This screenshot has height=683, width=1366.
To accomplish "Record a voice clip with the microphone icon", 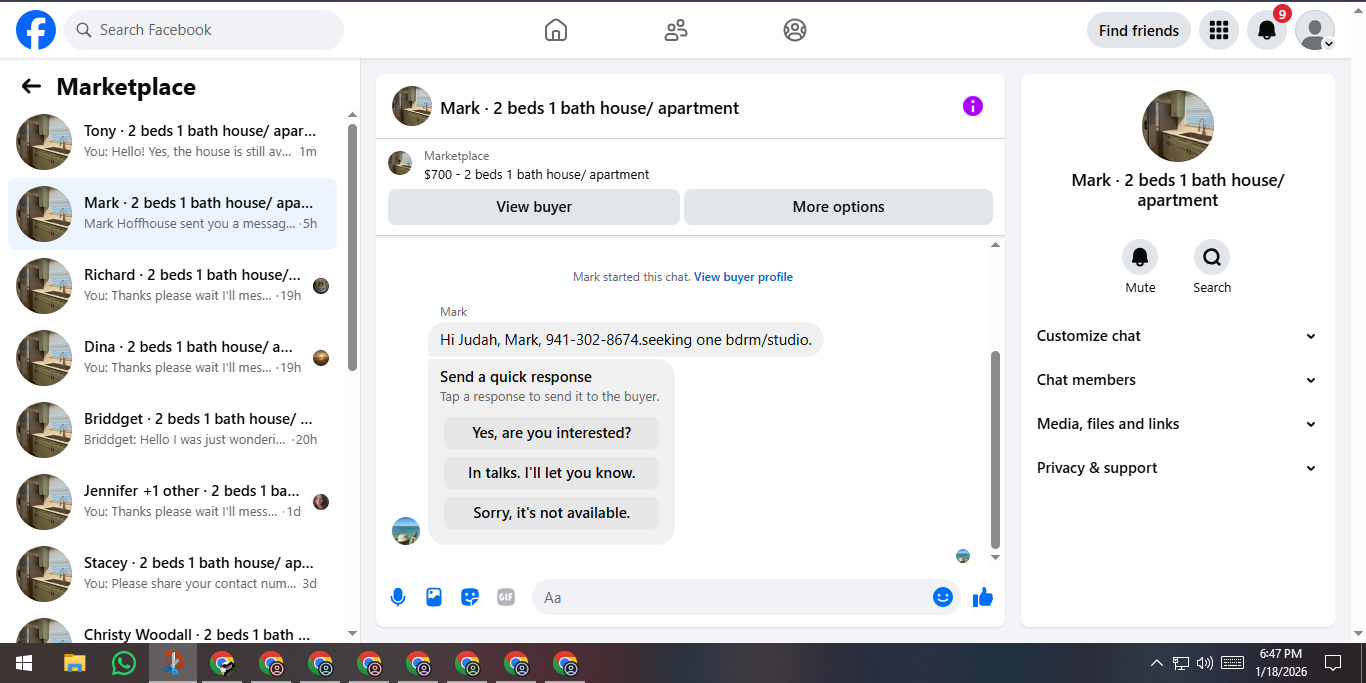I will click(398, 597).
